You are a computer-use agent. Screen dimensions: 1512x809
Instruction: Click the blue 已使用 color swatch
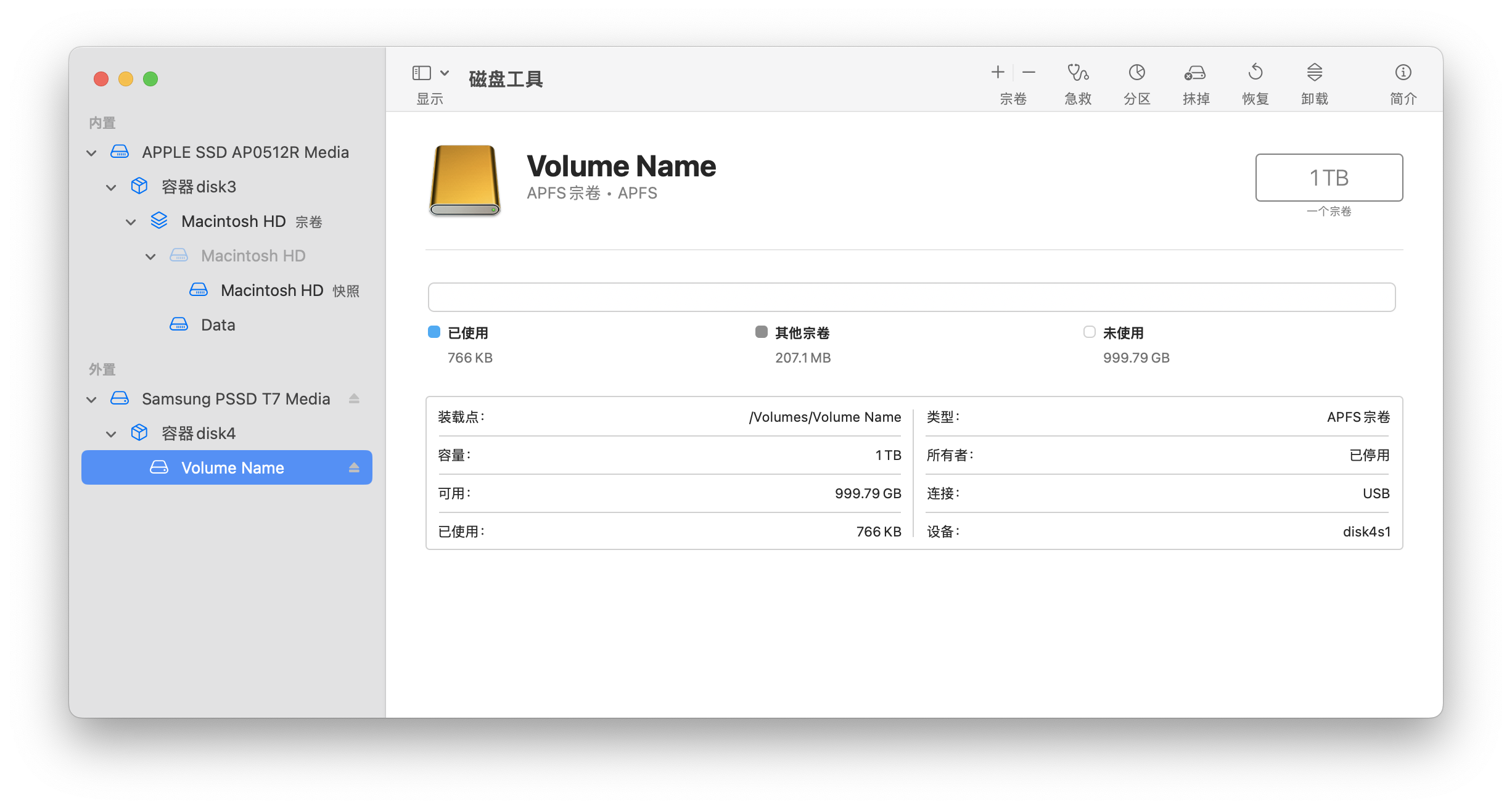(x=434, y=332)
